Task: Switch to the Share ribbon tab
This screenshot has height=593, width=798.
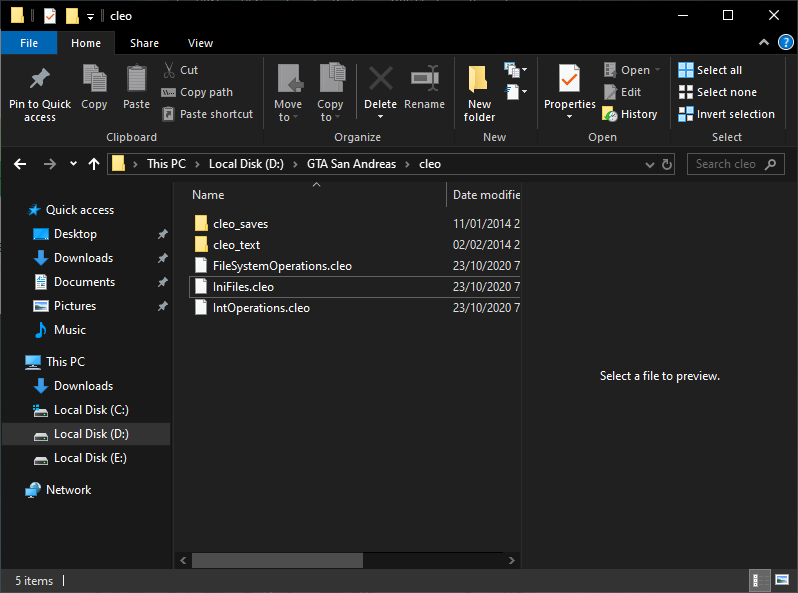Action: click(145, 43)
